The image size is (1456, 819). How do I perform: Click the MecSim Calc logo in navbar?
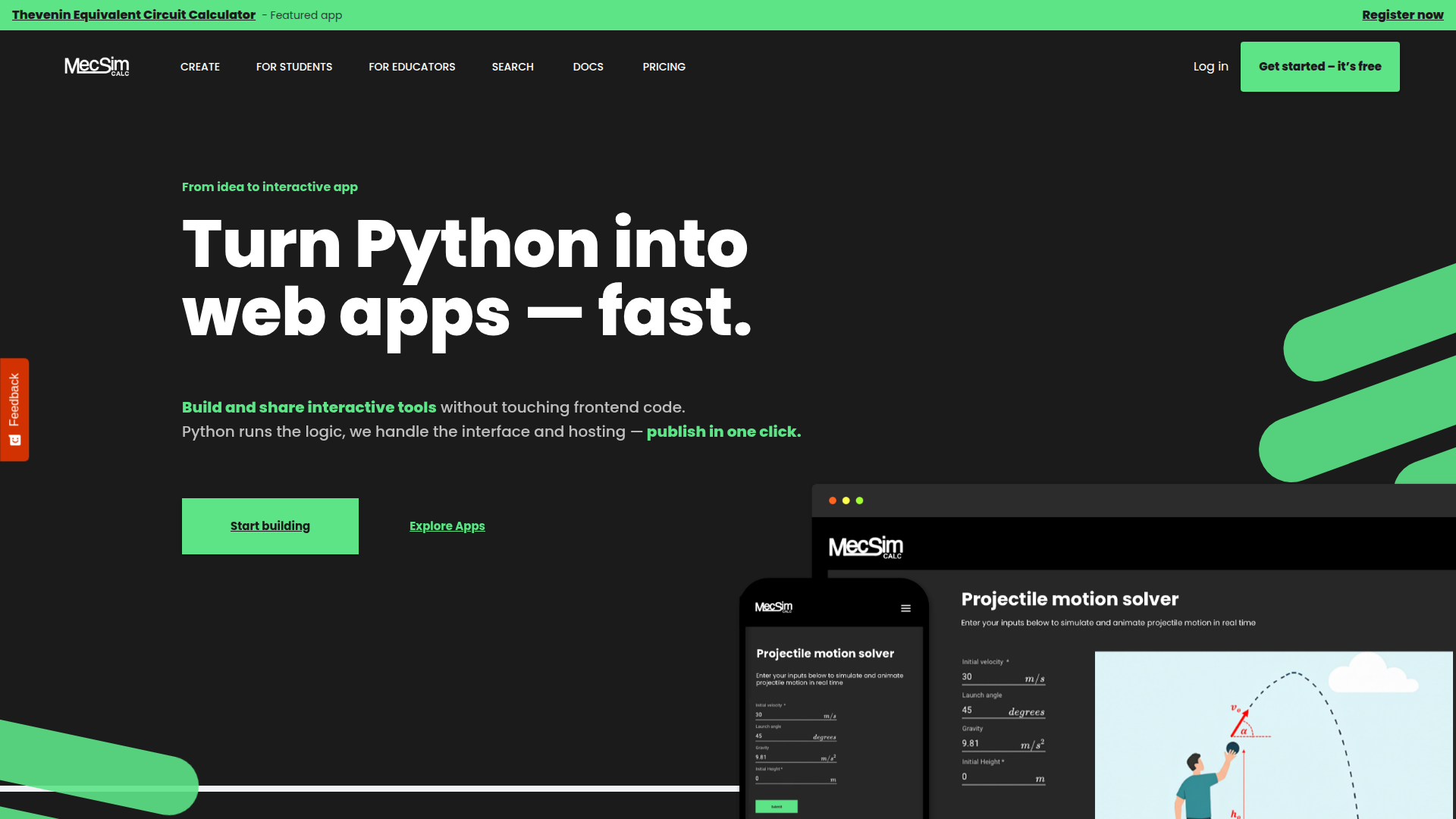[96, 67]
